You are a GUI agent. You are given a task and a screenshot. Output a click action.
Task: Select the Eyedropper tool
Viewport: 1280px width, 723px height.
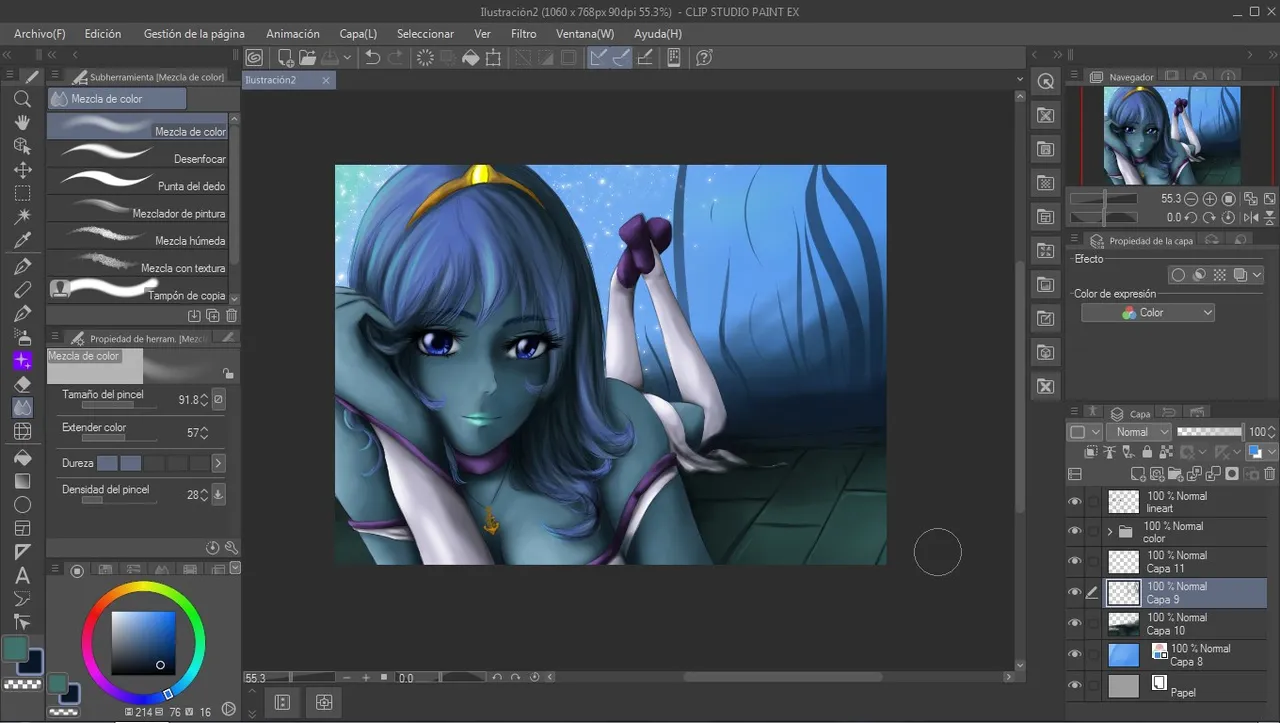coord(22,240)
